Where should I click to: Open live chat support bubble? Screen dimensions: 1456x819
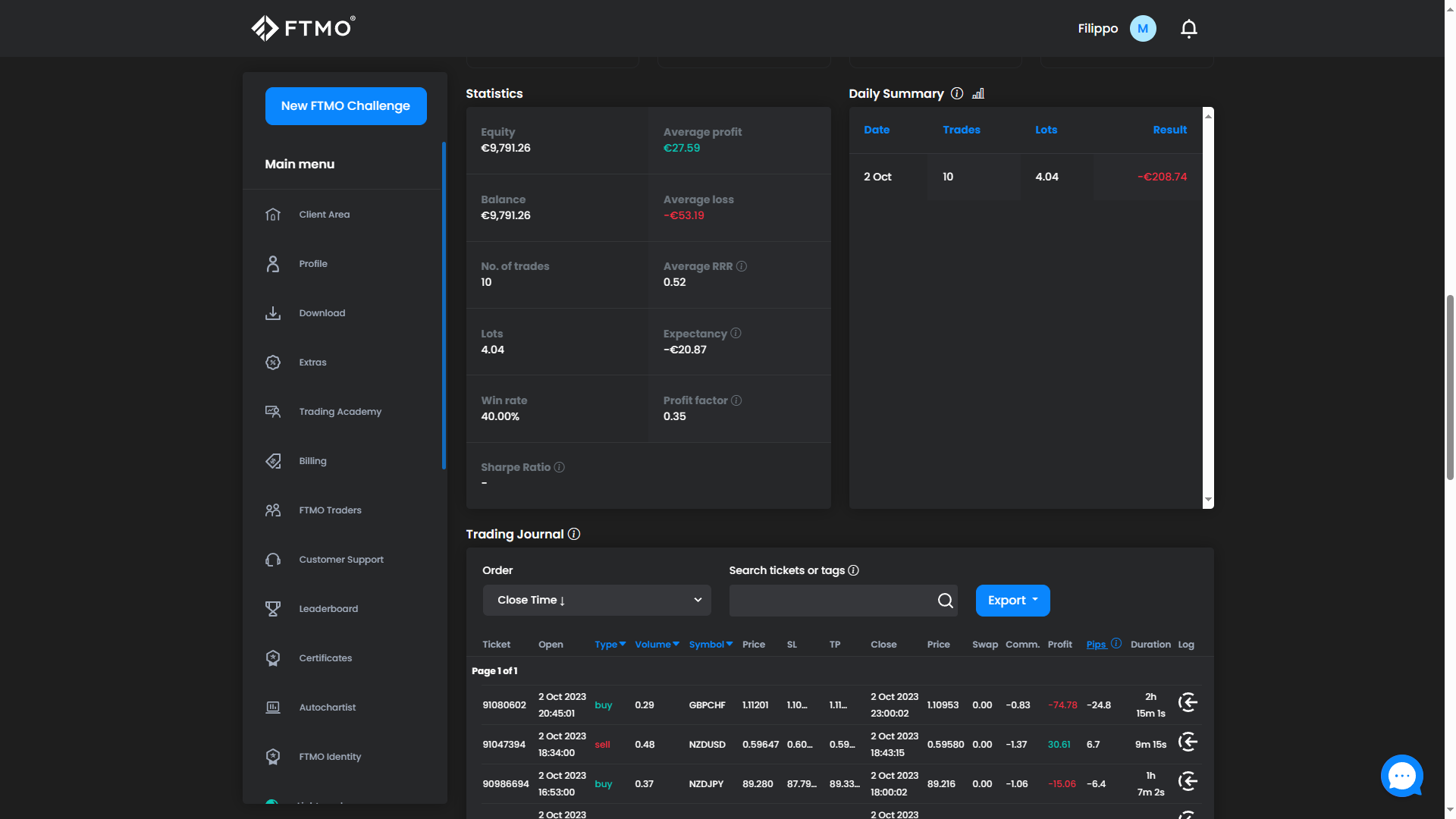(1401, 776)
